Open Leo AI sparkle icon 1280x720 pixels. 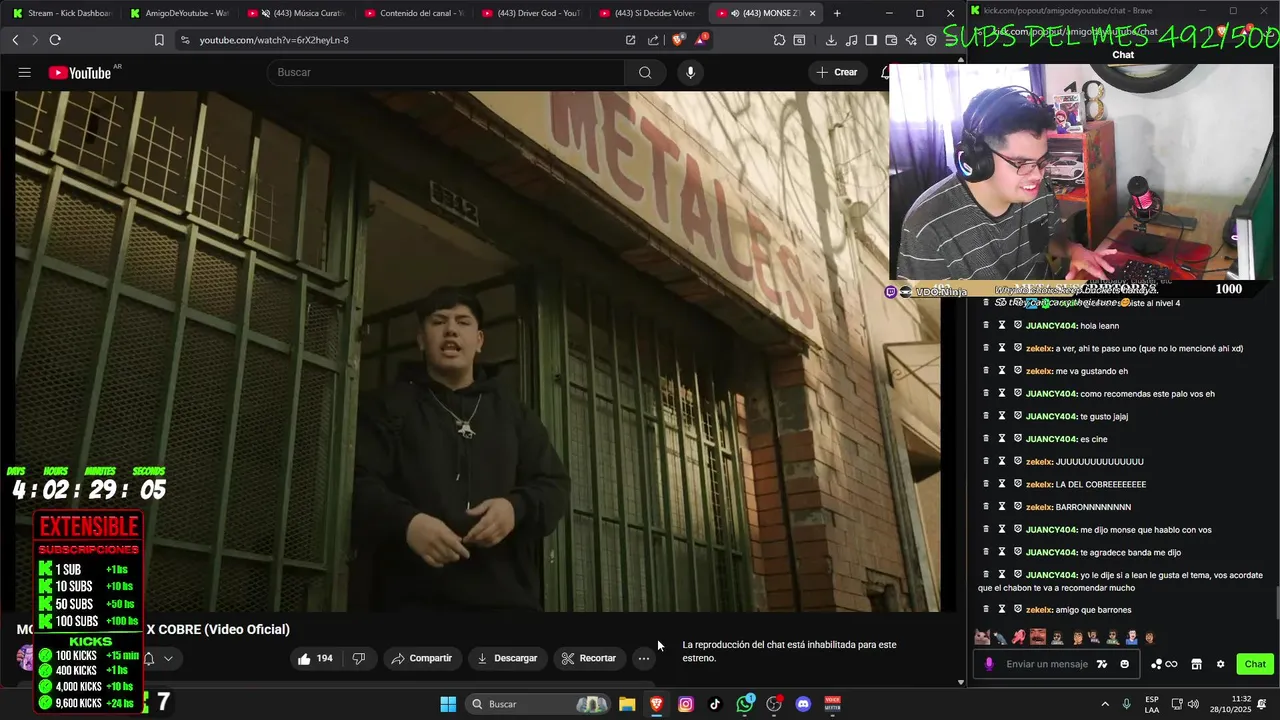(911, 40)
